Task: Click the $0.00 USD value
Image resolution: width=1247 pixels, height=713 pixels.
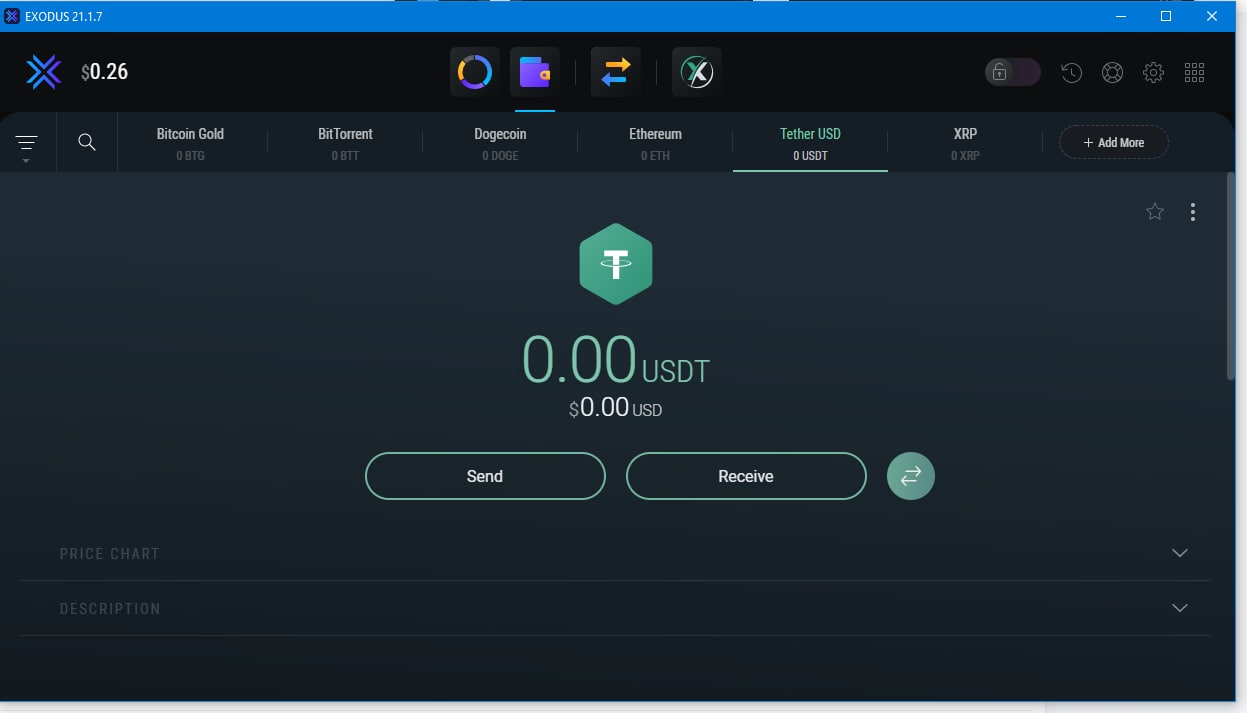Action: [x=616, y=408]
